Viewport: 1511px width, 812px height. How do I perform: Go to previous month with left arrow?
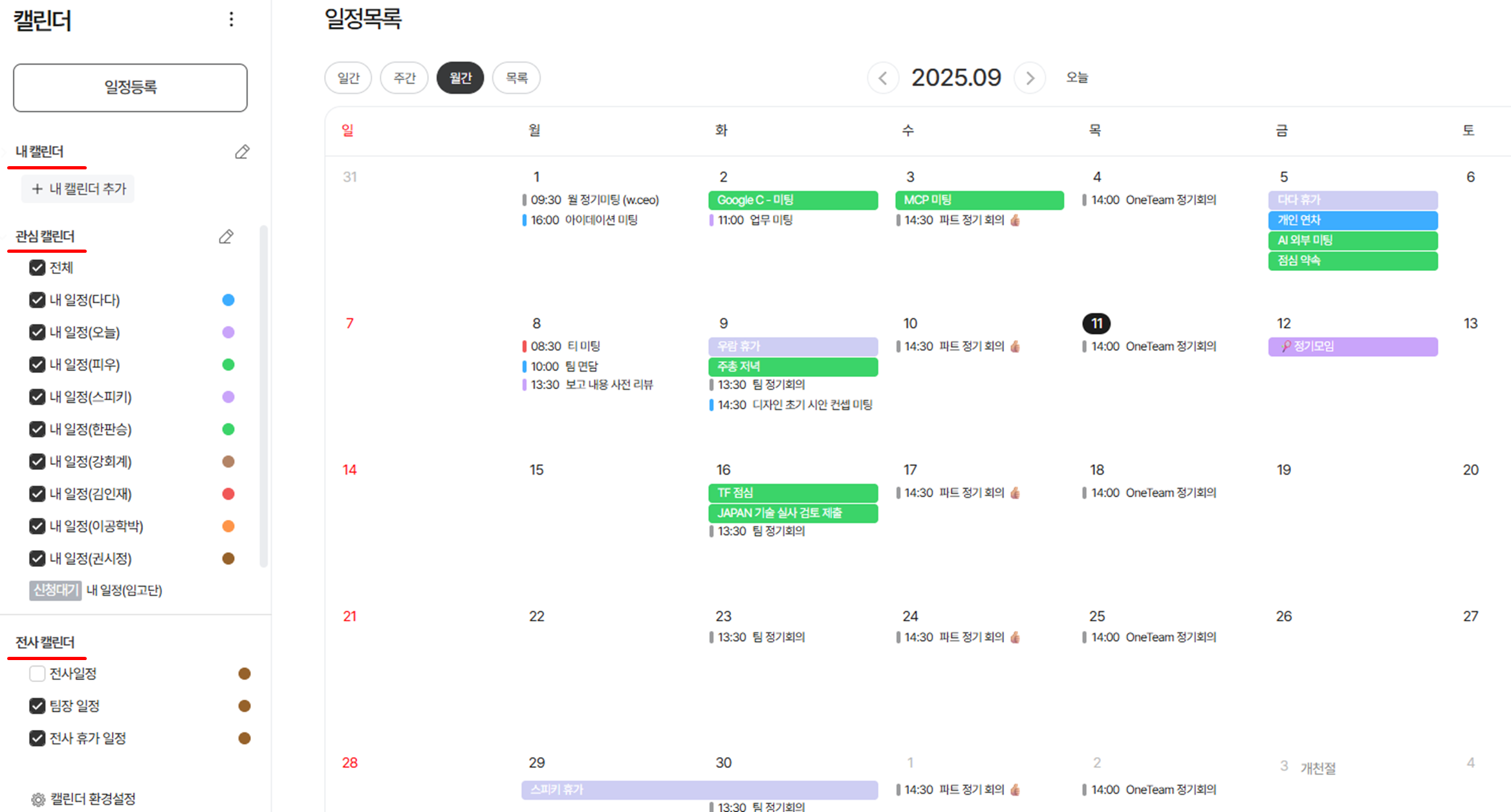884,78
